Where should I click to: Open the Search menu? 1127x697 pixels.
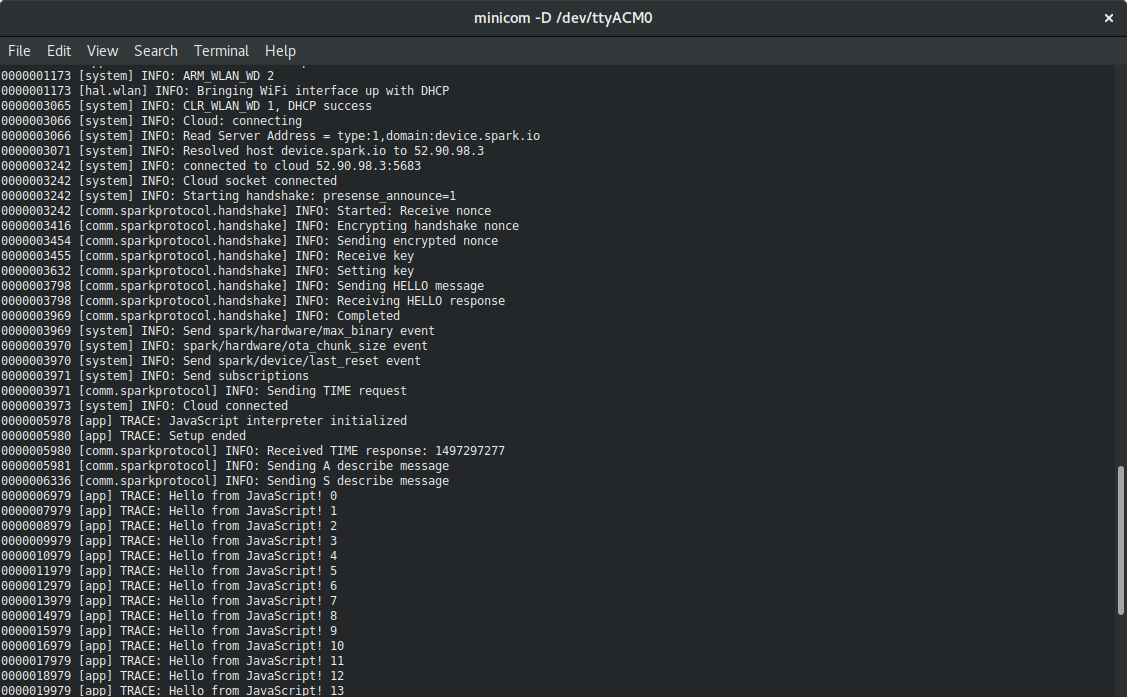(155, 51)
